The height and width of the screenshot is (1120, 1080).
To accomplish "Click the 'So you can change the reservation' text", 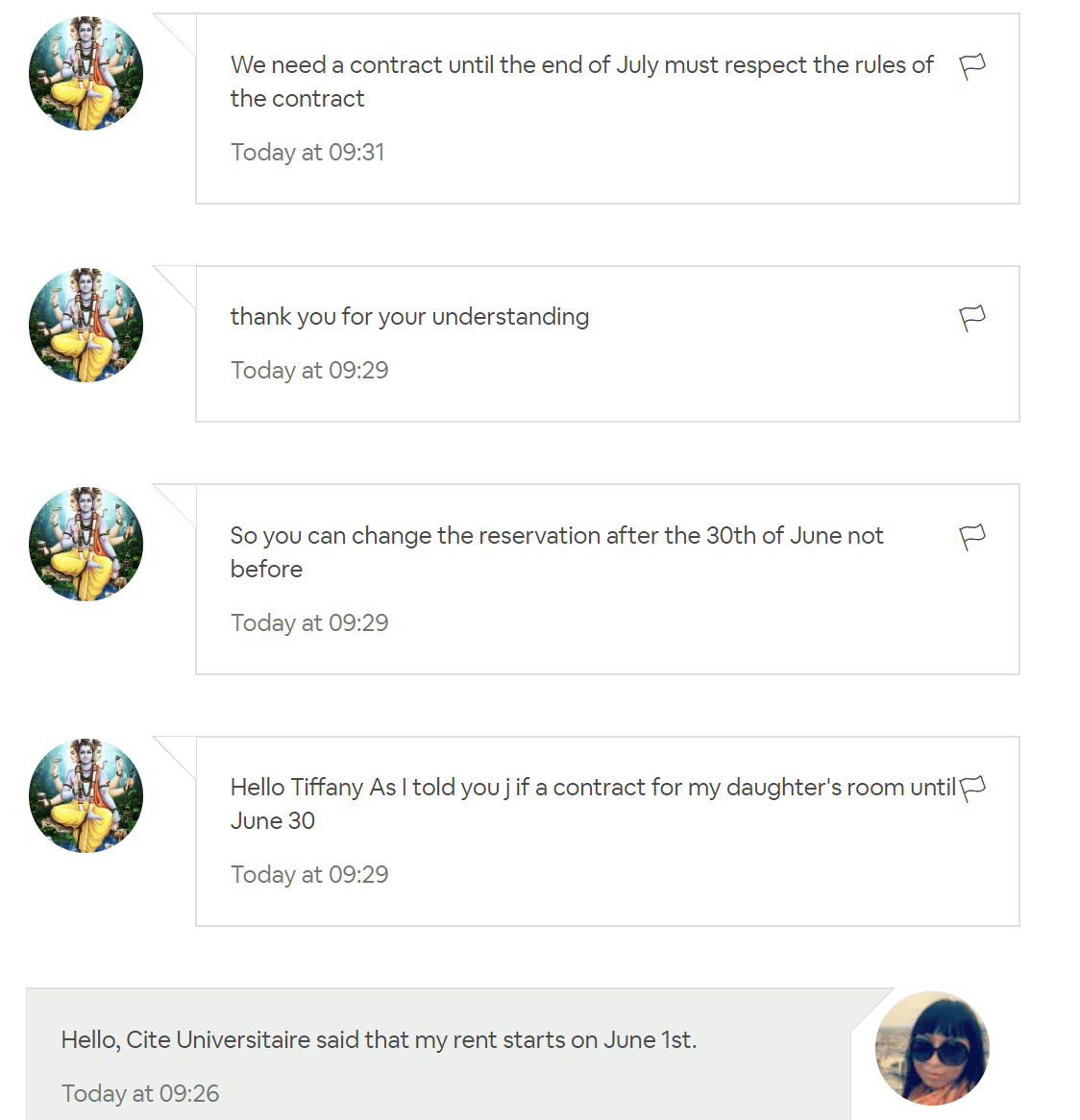I will point(557,552).
